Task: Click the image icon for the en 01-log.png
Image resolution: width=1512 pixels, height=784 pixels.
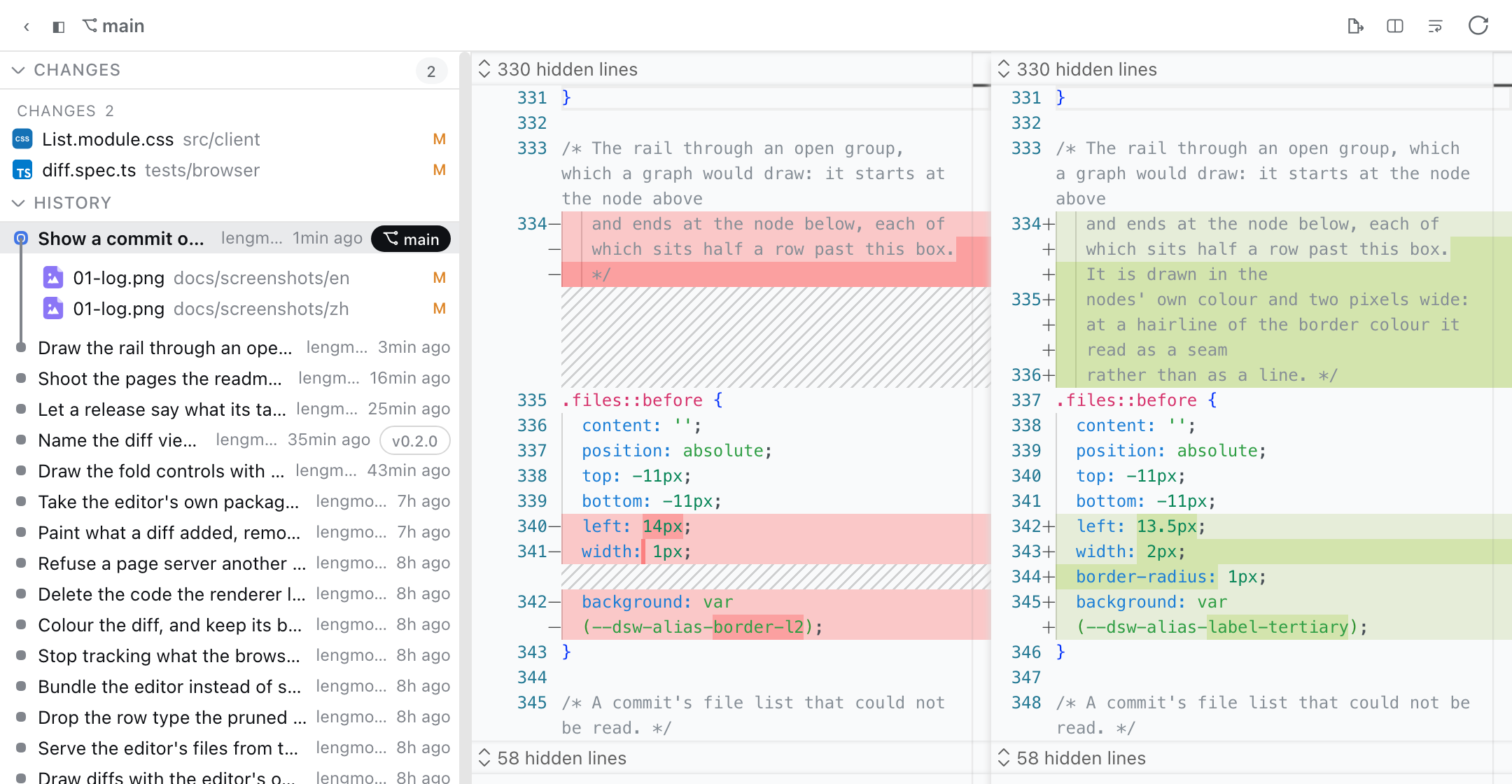Action: coord(53,278)
